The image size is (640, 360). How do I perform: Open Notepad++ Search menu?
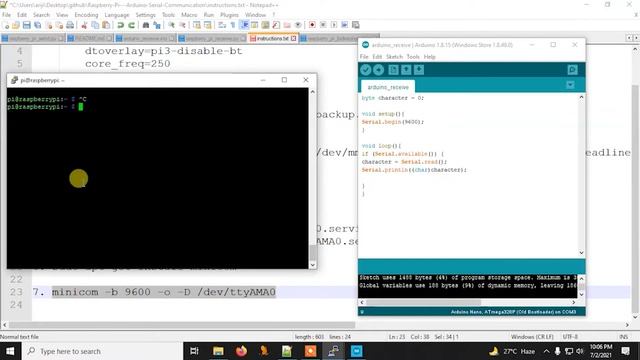(41, 15)
